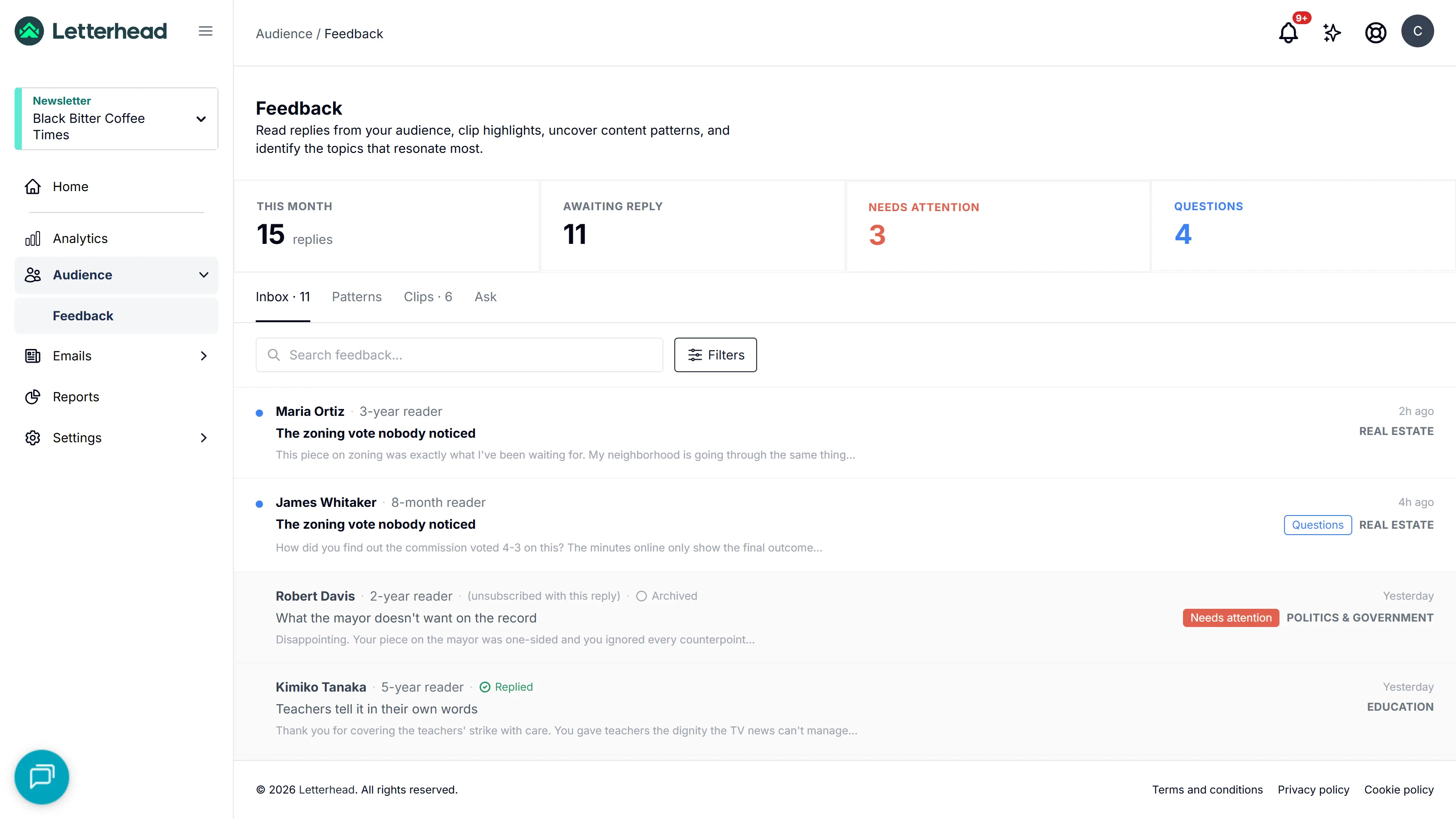This screenshot has width=1456, height=819.
Task: Click the Archived circle icon on Robert Davis
Action: click(641, 596)
